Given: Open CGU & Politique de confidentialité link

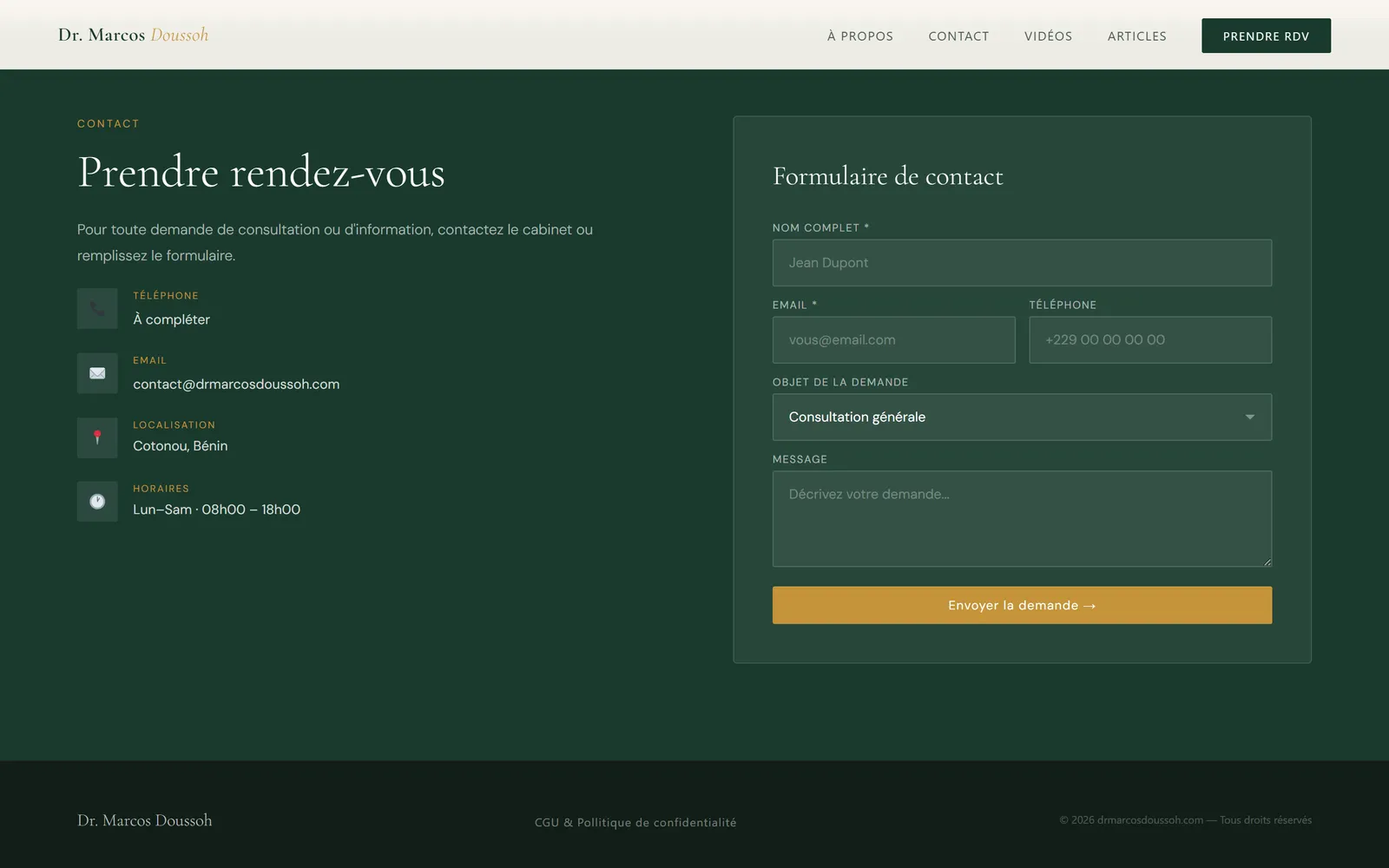Looking at the screenshot, I should (x=635, y=822).
